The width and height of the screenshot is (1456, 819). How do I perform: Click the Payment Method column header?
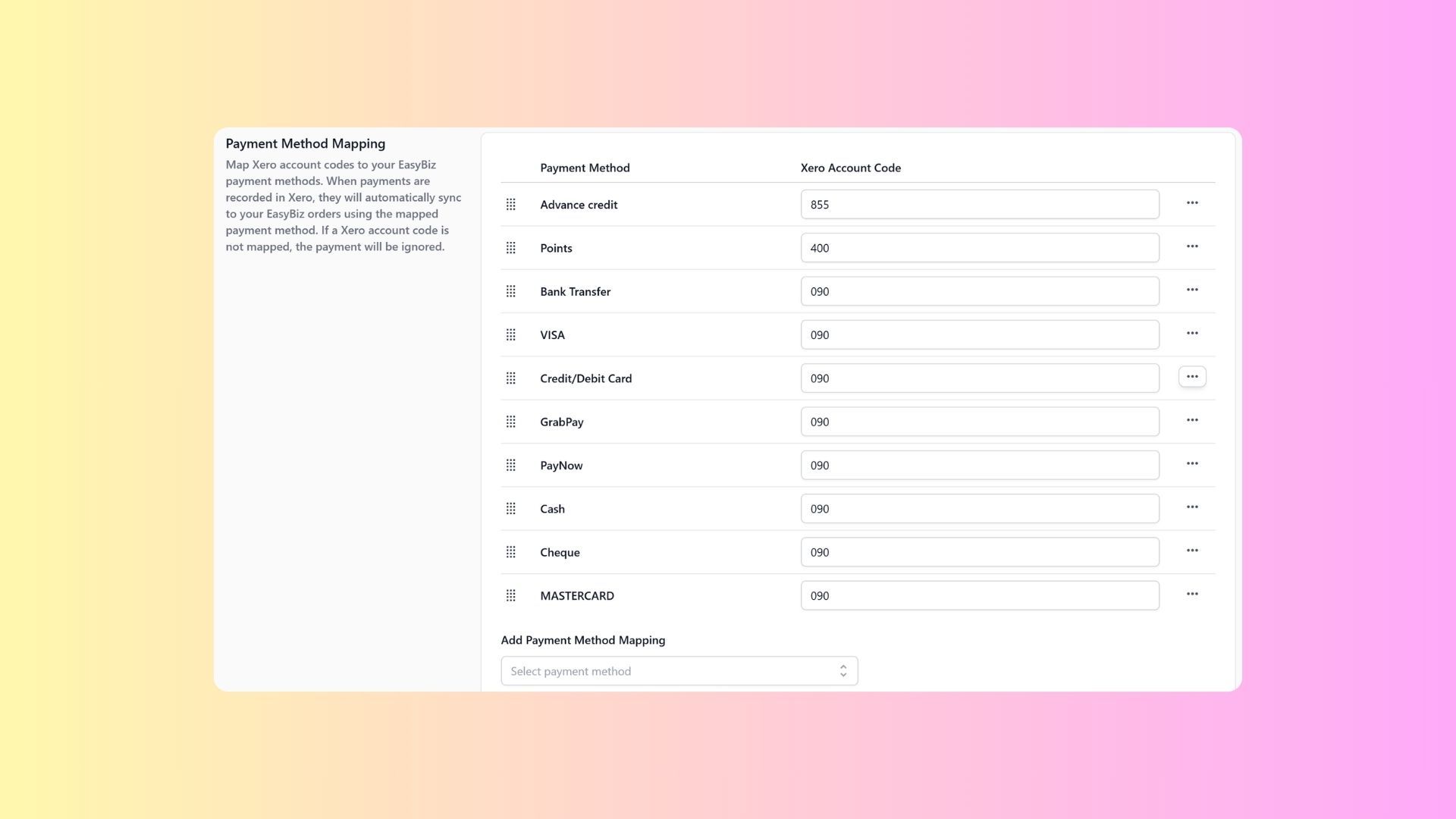[x=585, y=168]
